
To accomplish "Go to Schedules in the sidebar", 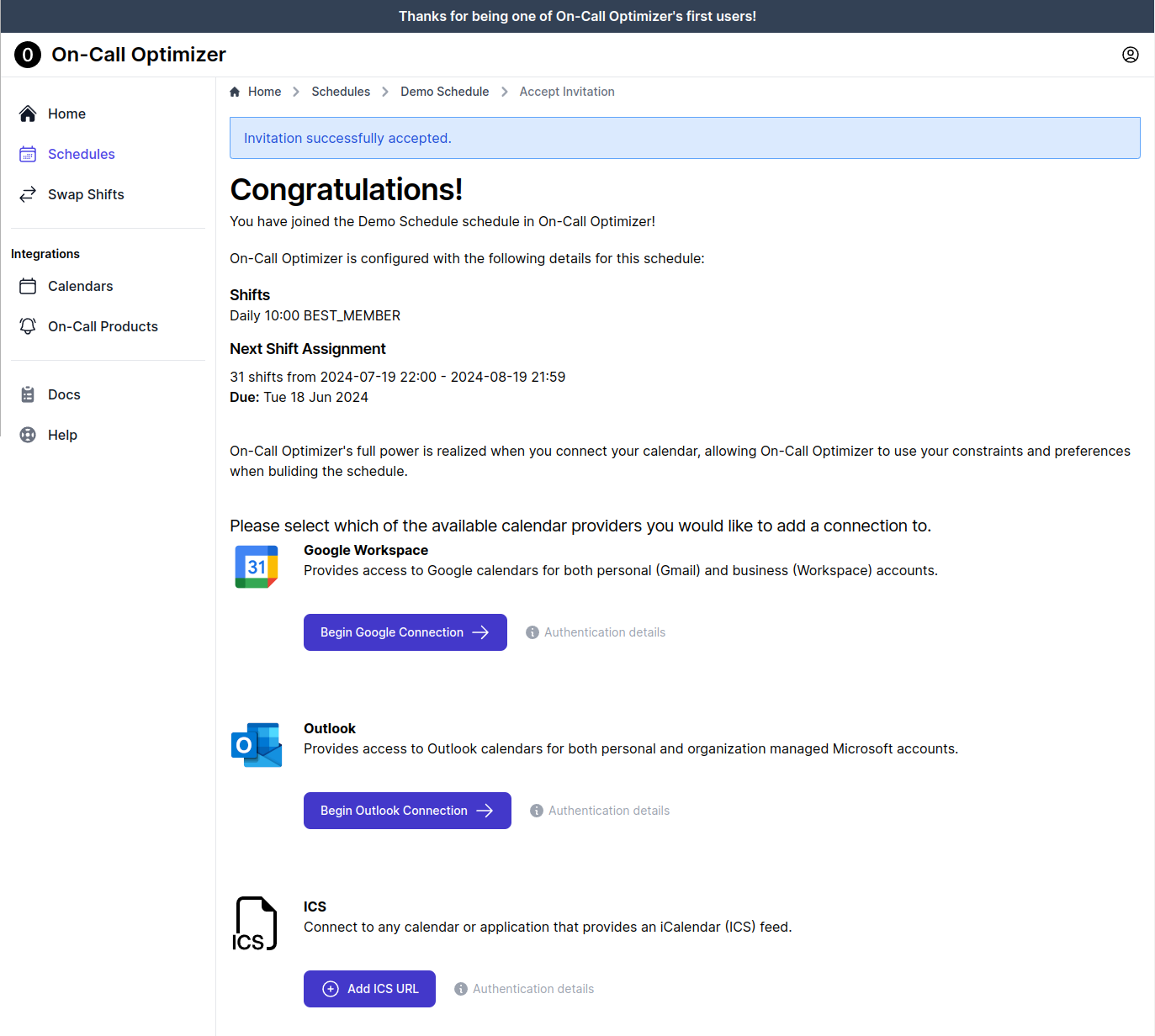I will coord(81,154).
